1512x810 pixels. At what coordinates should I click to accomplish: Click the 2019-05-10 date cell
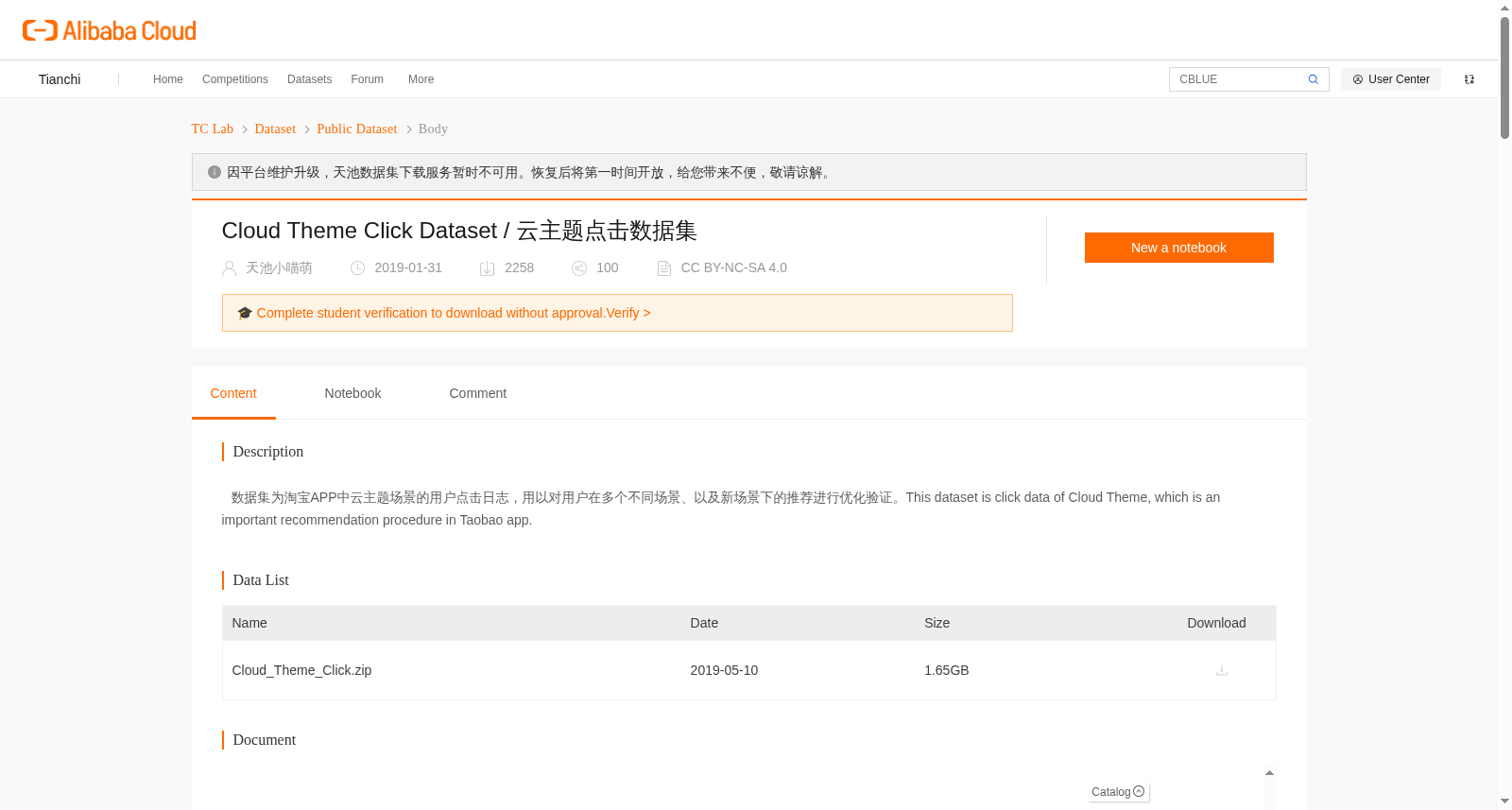[x=724, y=670]
